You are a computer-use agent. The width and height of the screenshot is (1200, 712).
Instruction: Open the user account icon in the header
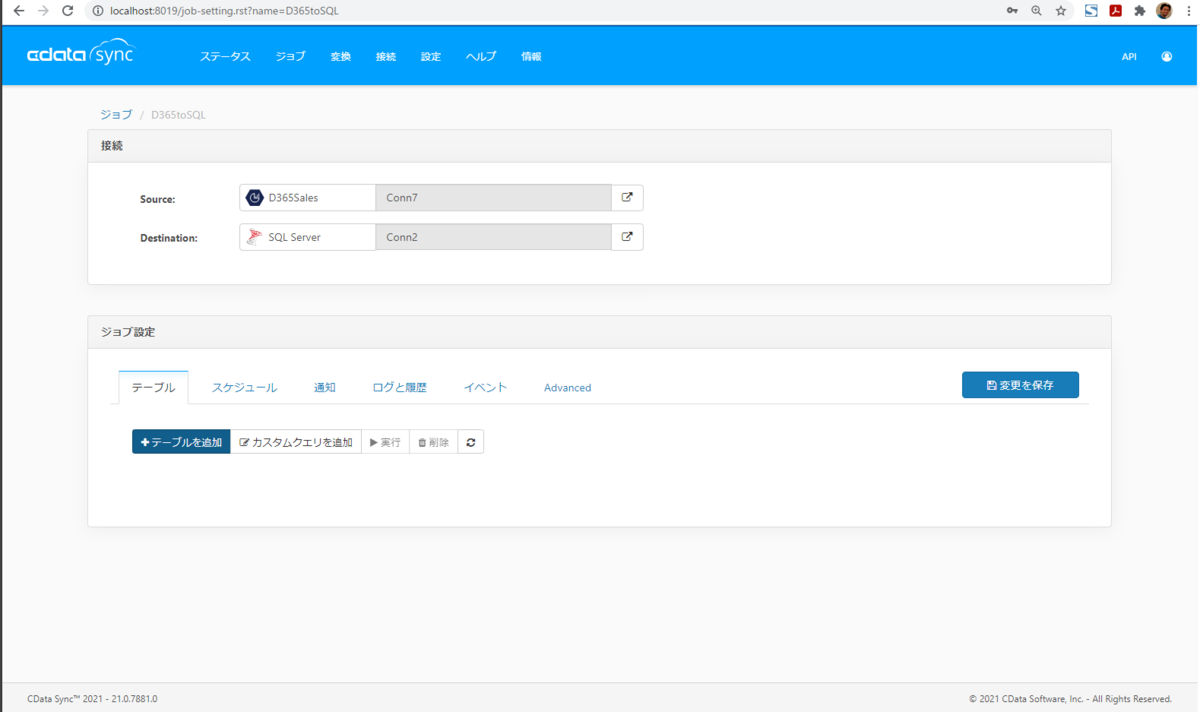[x=1166, y=57]
